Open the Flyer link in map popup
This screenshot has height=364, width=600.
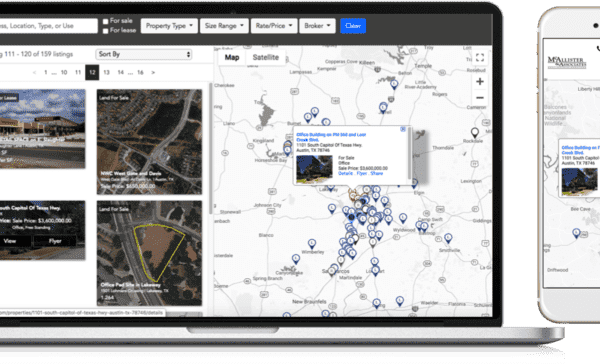click(x=362, y=173)
